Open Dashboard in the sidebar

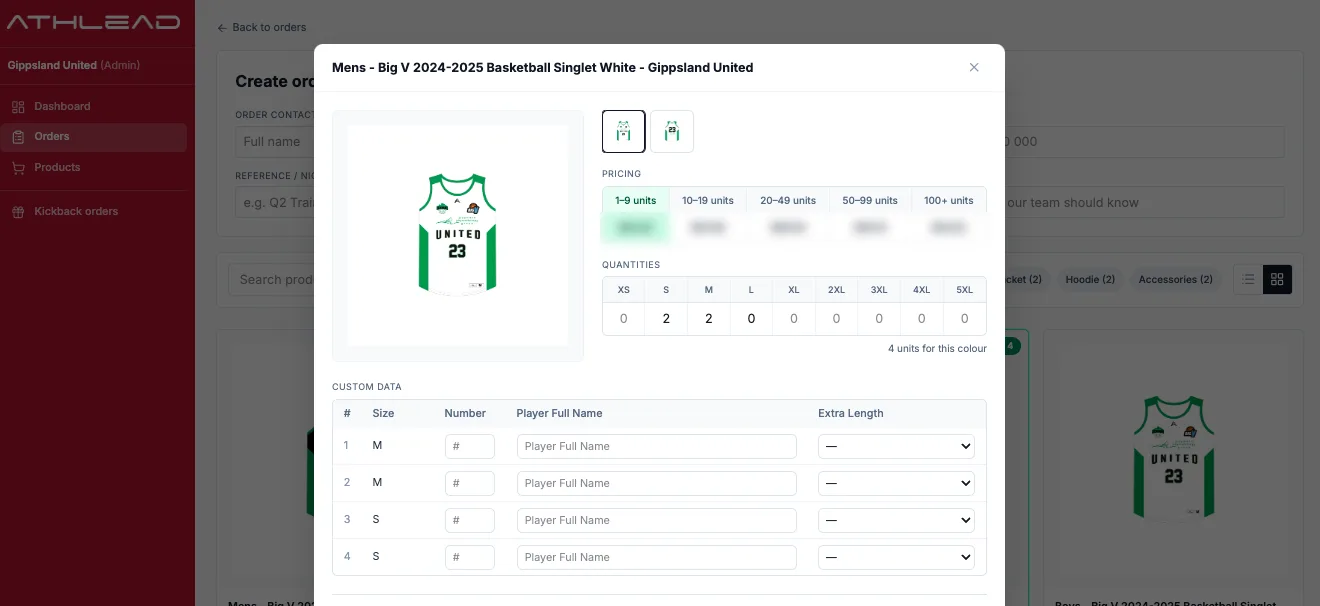click(94, 106)
